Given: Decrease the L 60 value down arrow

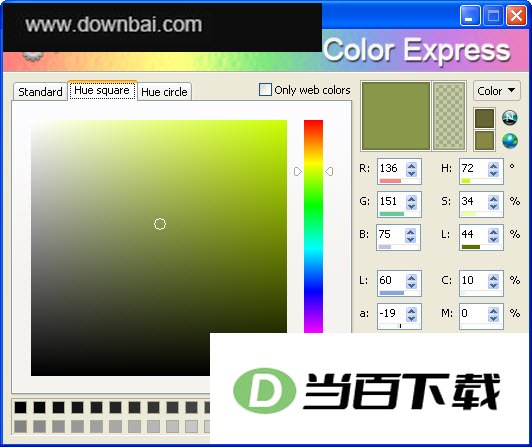Looking at the screenshot, I should click(x=412, y=286).
